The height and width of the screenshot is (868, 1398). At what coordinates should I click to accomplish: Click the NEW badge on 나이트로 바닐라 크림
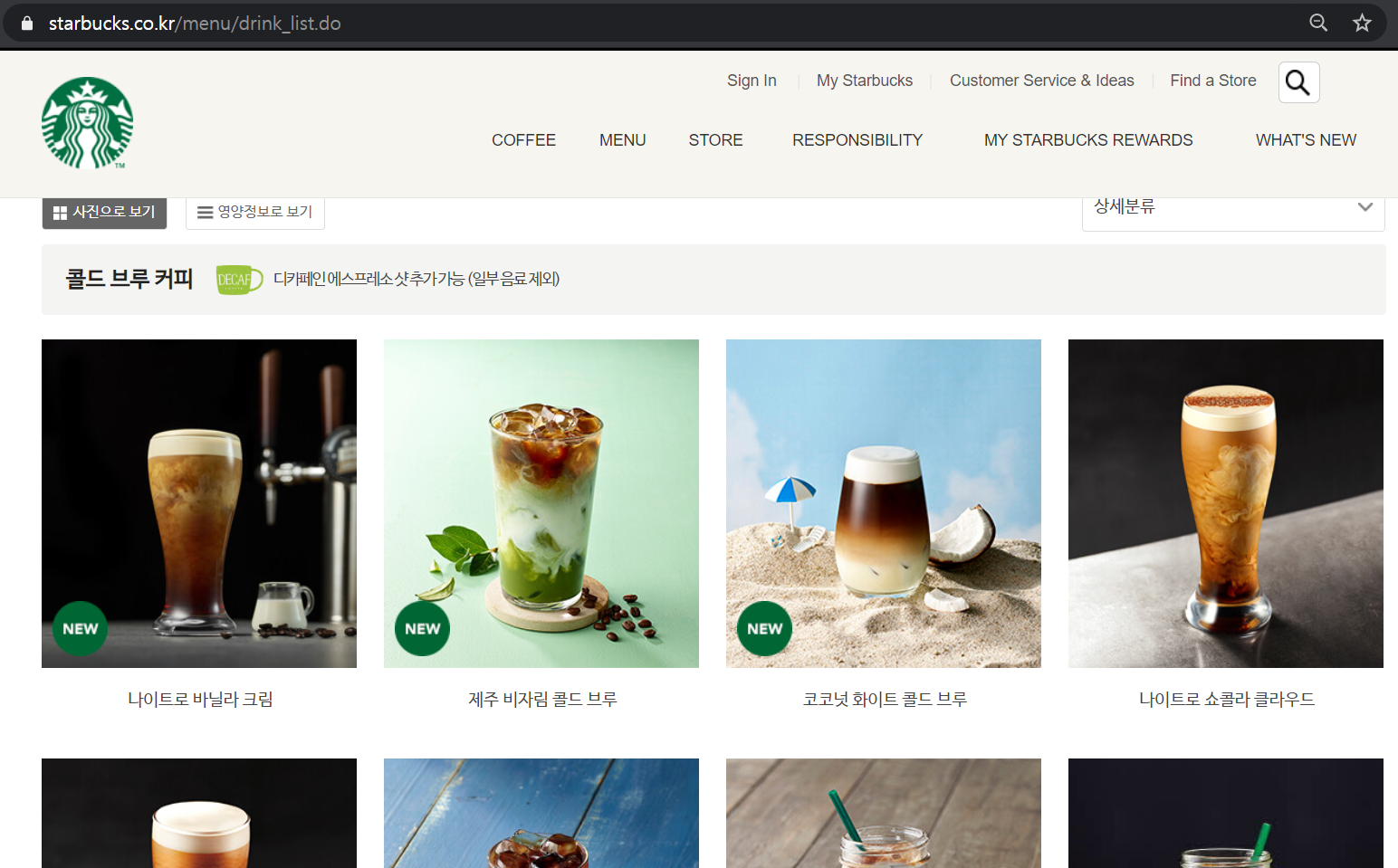[81, 628]
